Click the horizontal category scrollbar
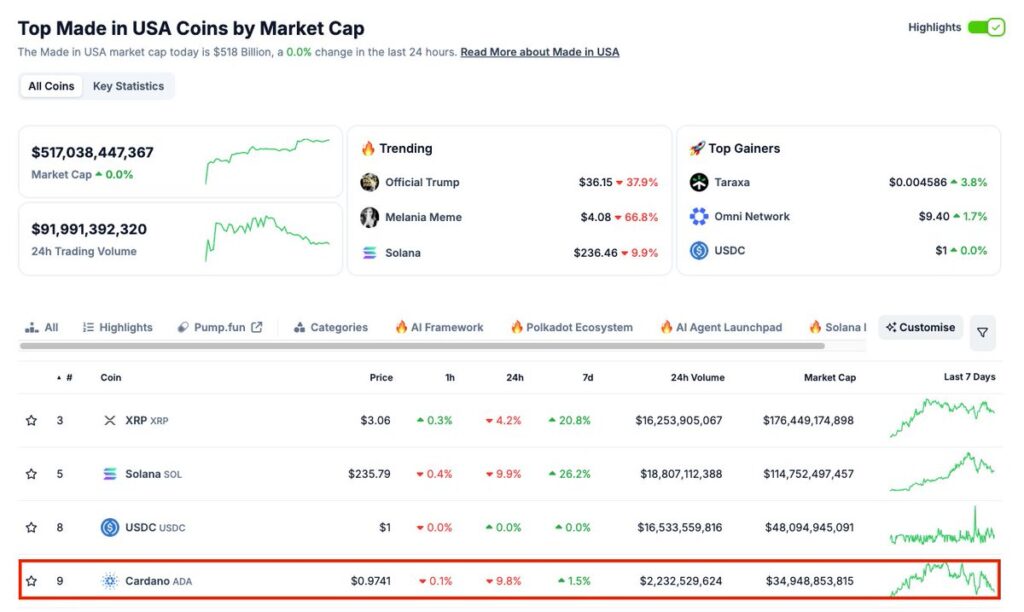The image size is (1024, 612). [x=422, y=346]
